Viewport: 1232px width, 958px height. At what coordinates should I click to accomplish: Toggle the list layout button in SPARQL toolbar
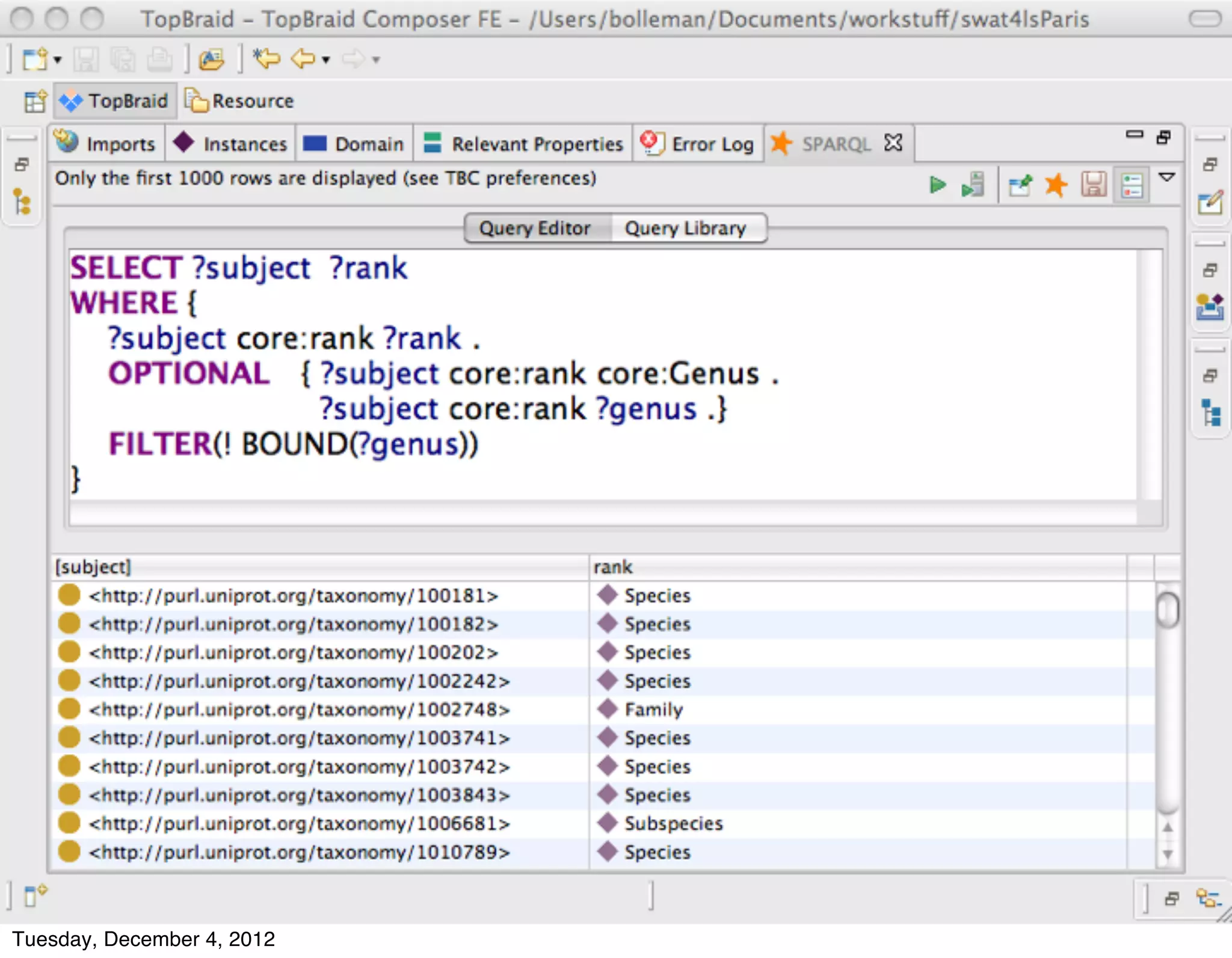click(x=1132, y=185)
